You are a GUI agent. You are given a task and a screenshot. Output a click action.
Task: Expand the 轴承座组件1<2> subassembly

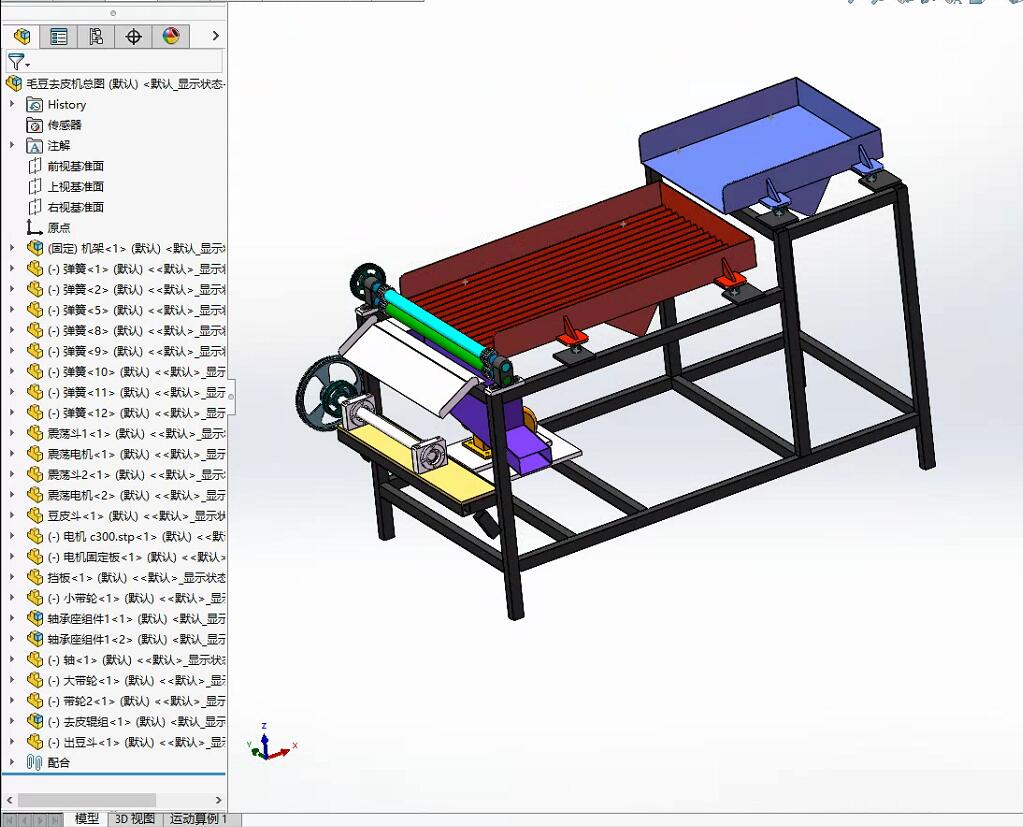coord(12,639)
